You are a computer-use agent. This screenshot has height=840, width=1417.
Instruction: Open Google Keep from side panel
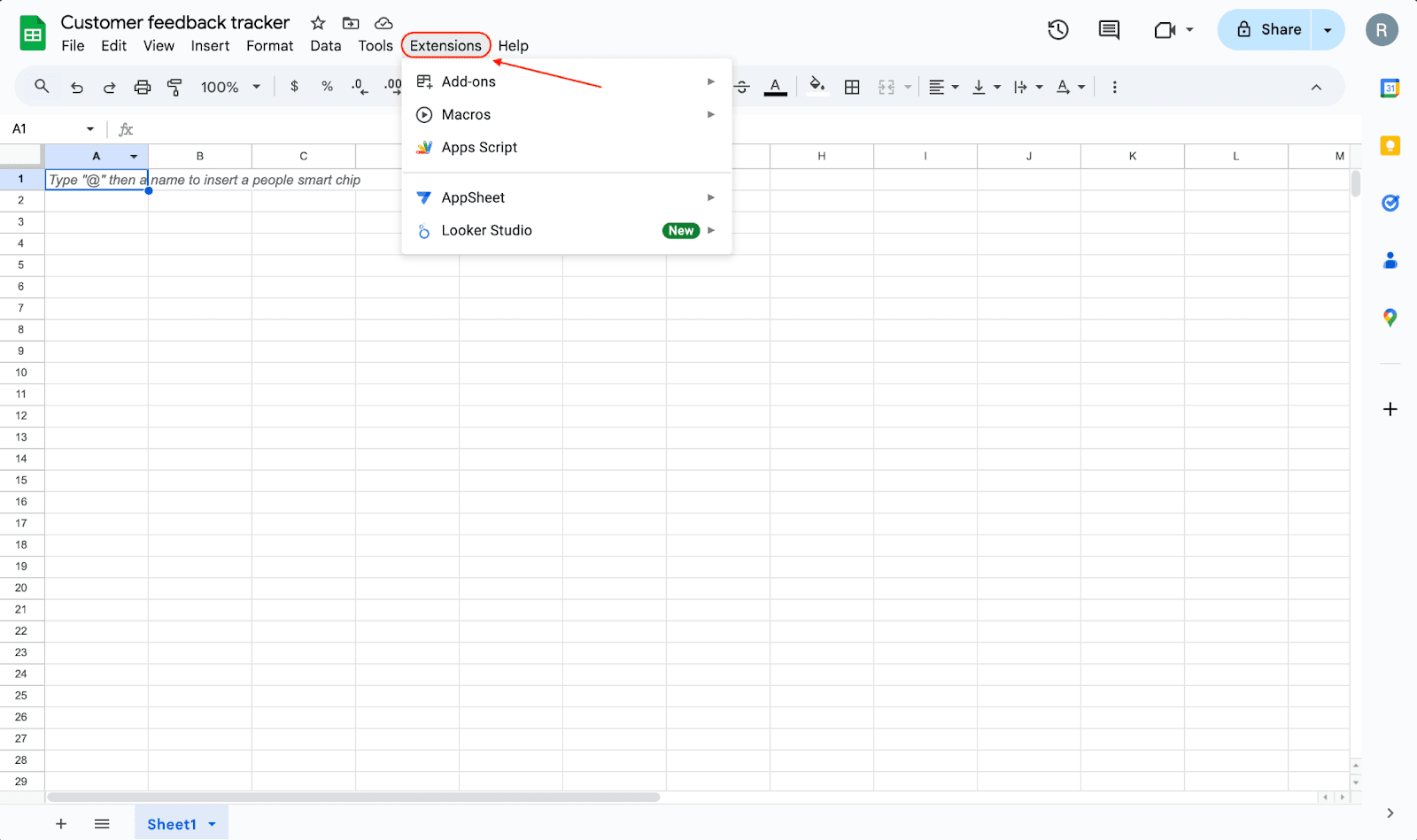coord(1390,146)
